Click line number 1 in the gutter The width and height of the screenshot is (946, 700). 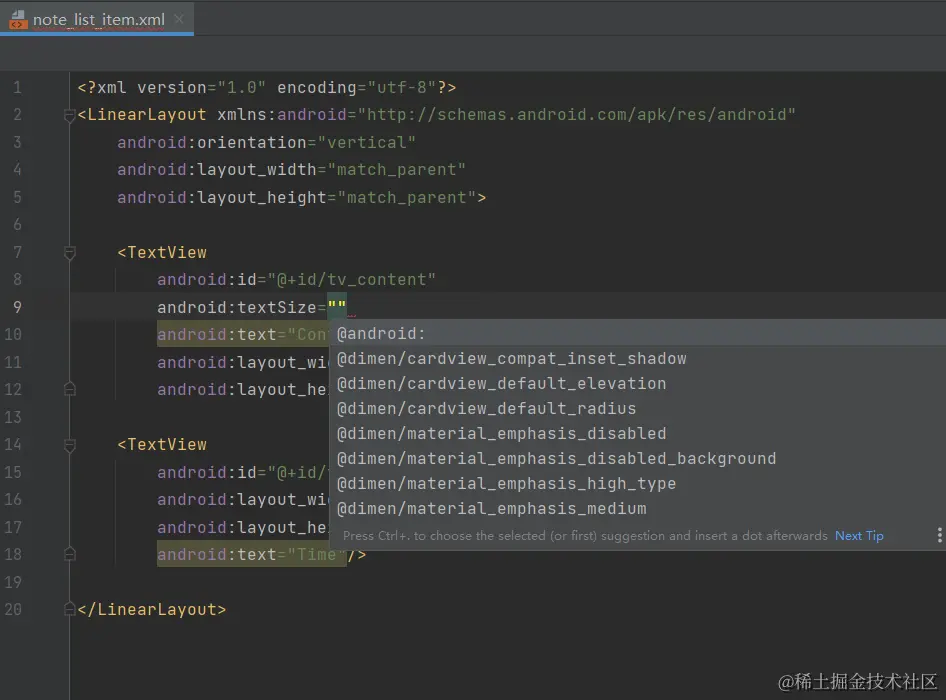[x=17, y=88]
